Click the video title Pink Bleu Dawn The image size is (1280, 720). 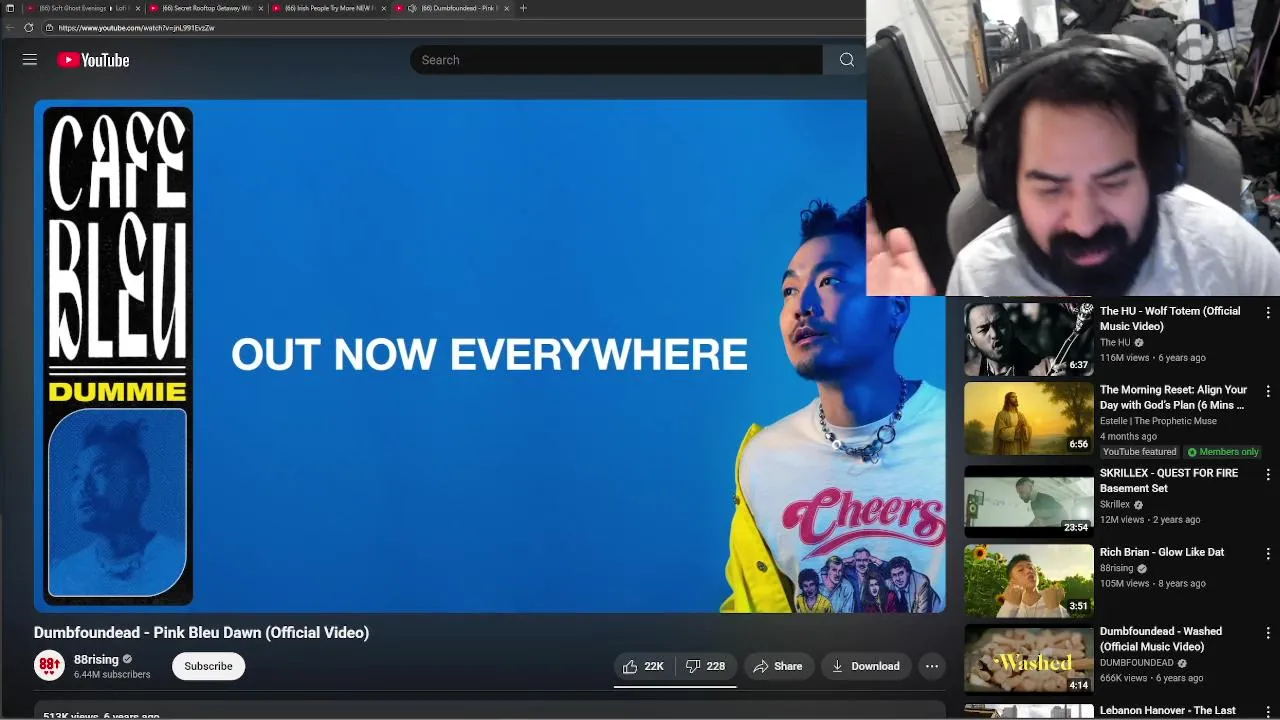[x=201, y=632]
